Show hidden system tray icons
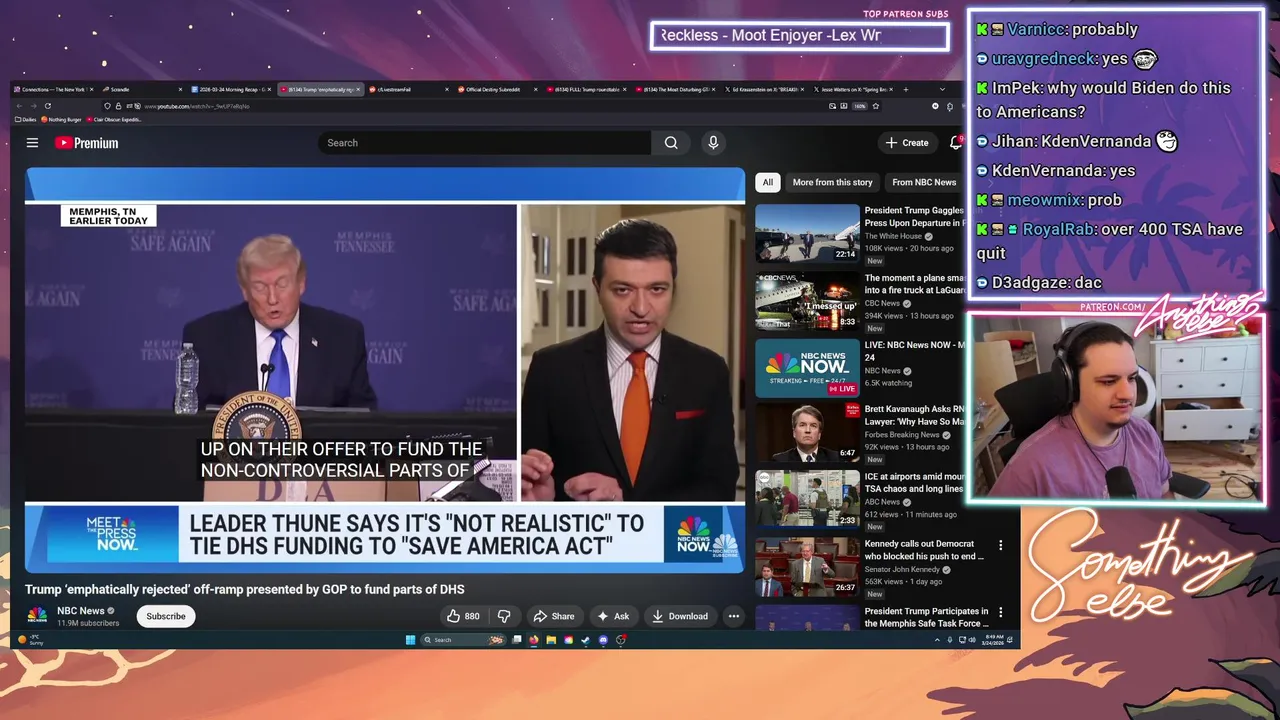The image size is (1280, 720). coord(937,640)
